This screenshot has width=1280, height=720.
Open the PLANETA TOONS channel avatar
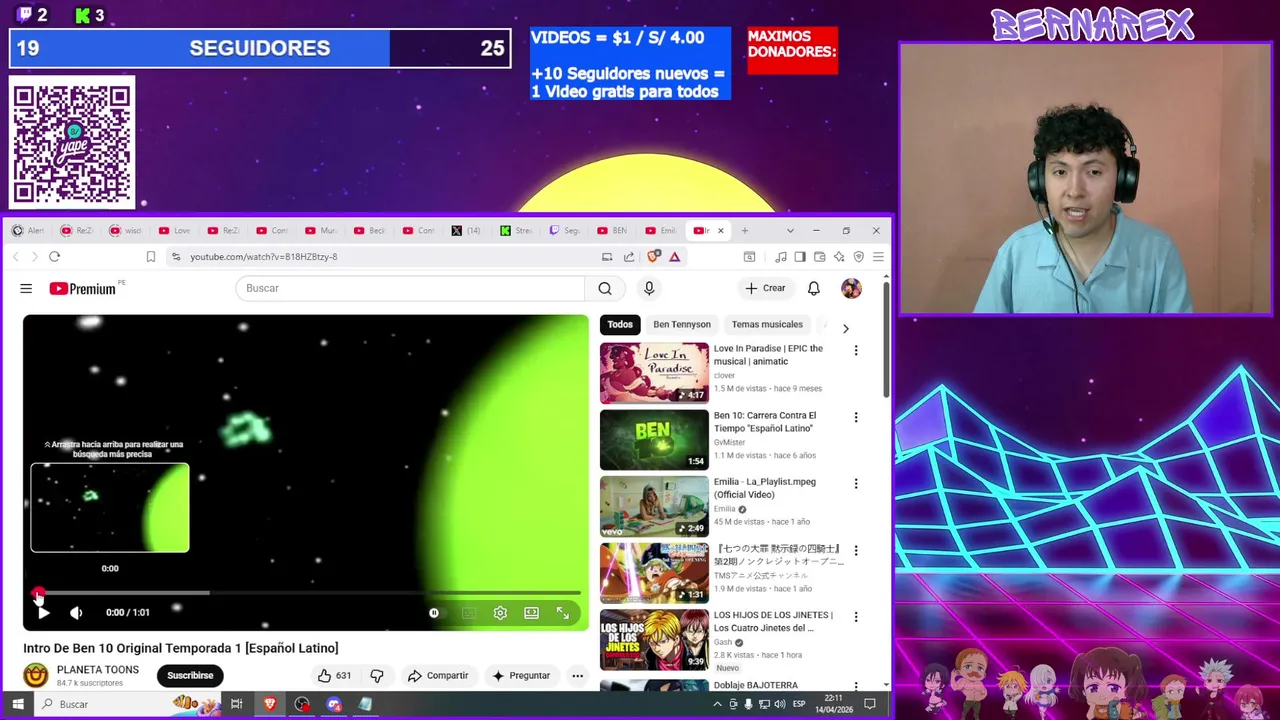36,675
